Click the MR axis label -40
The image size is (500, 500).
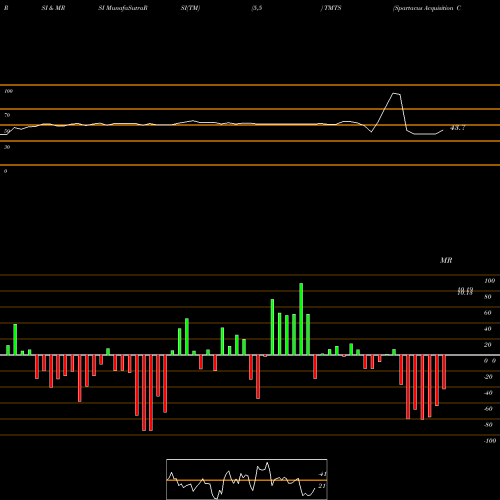pos(488,393)
